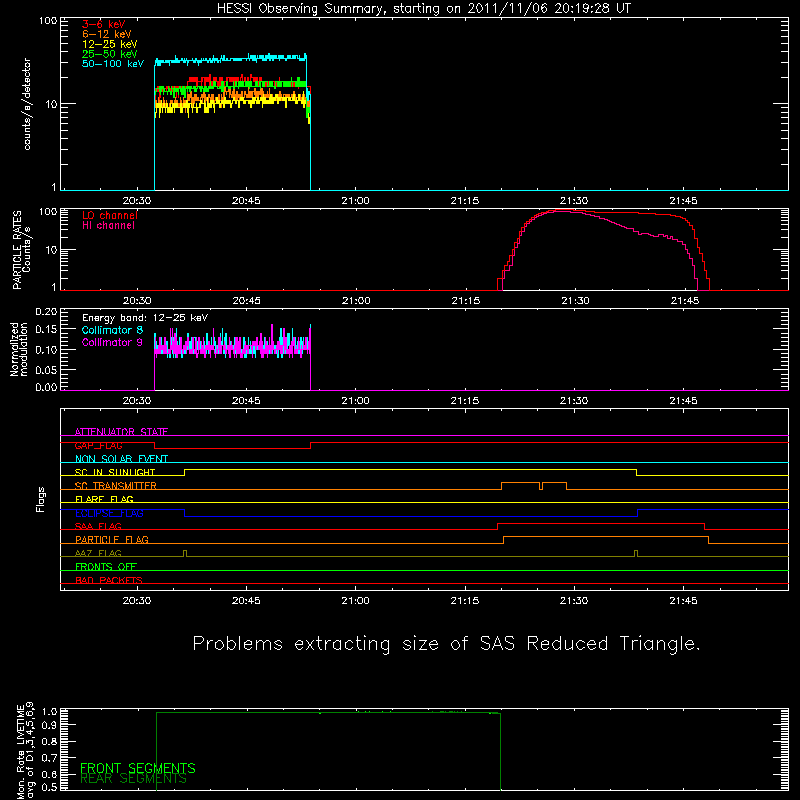Screen dimensions: 800x800
Task: Click the 'HI channel' legend label
Action: (x=108, y=225)
